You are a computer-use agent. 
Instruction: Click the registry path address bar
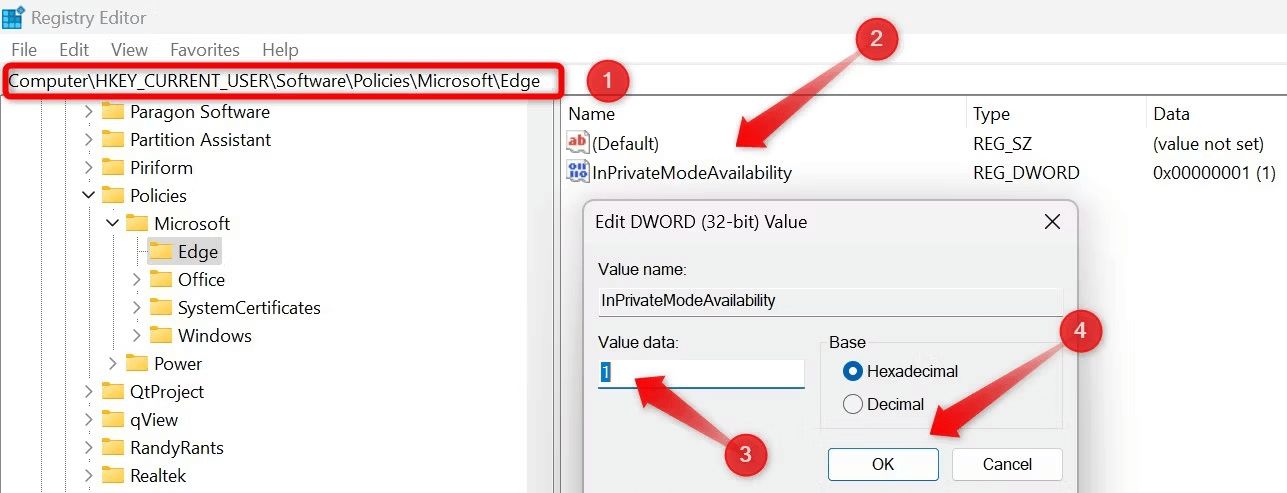280,81
